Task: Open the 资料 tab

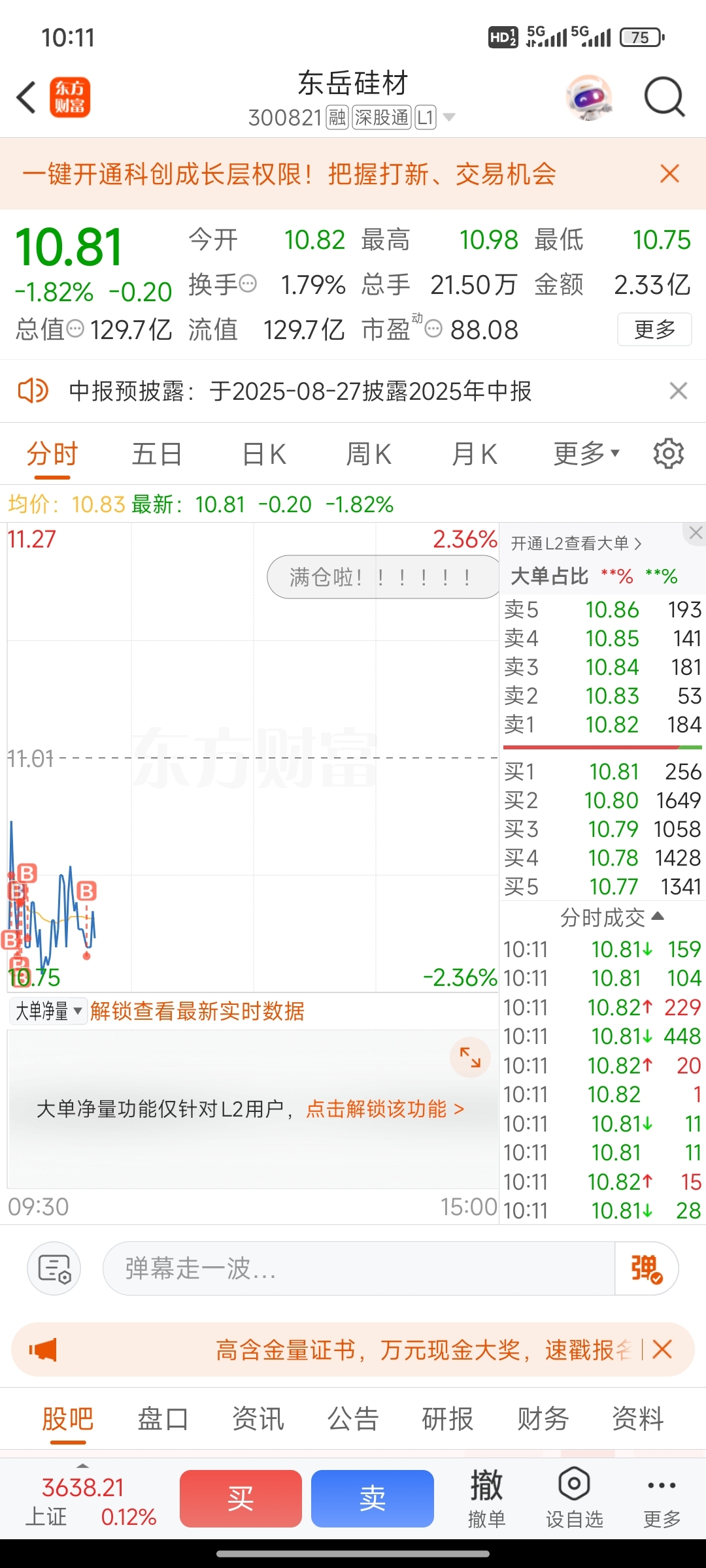Action: point(638,1419)
